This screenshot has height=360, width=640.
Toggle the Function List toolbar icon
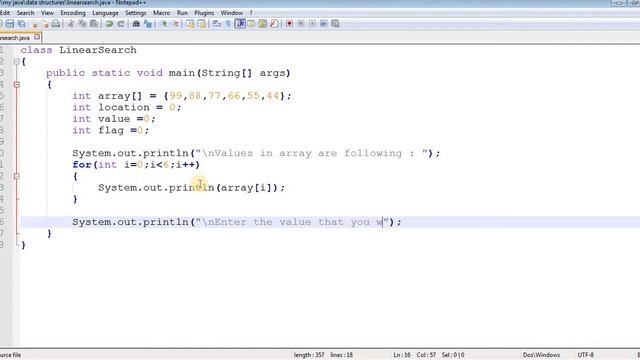coord(274,24)
